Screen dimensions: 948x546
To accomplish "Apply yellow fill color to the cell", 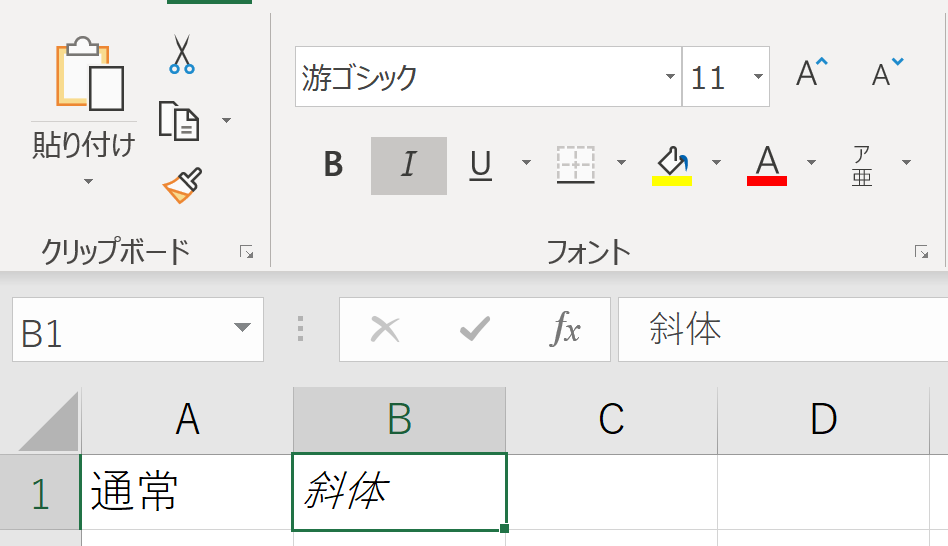I will coord(672,165).
